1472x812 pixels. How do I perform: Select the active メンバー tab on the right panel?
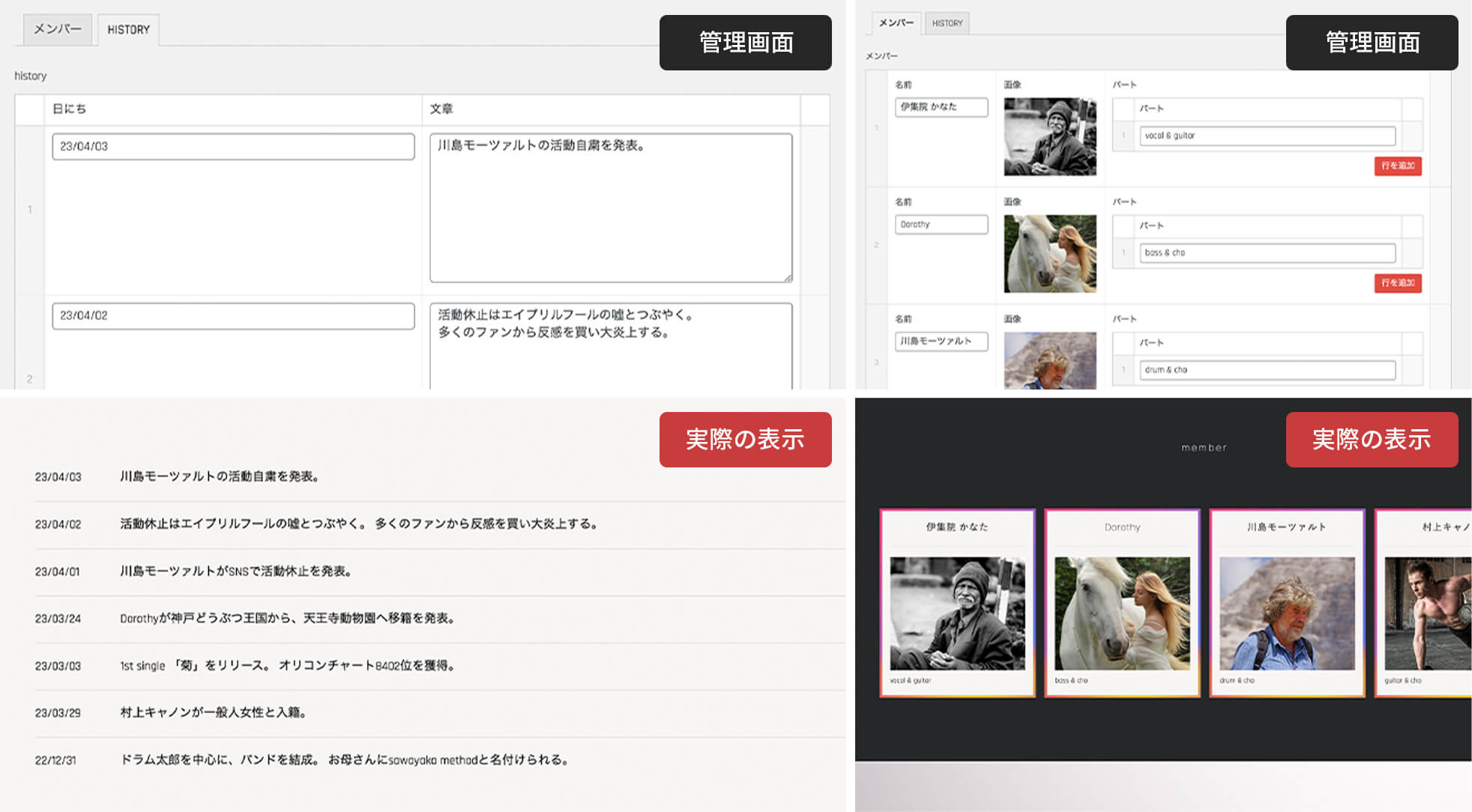(x=896, y=22)
